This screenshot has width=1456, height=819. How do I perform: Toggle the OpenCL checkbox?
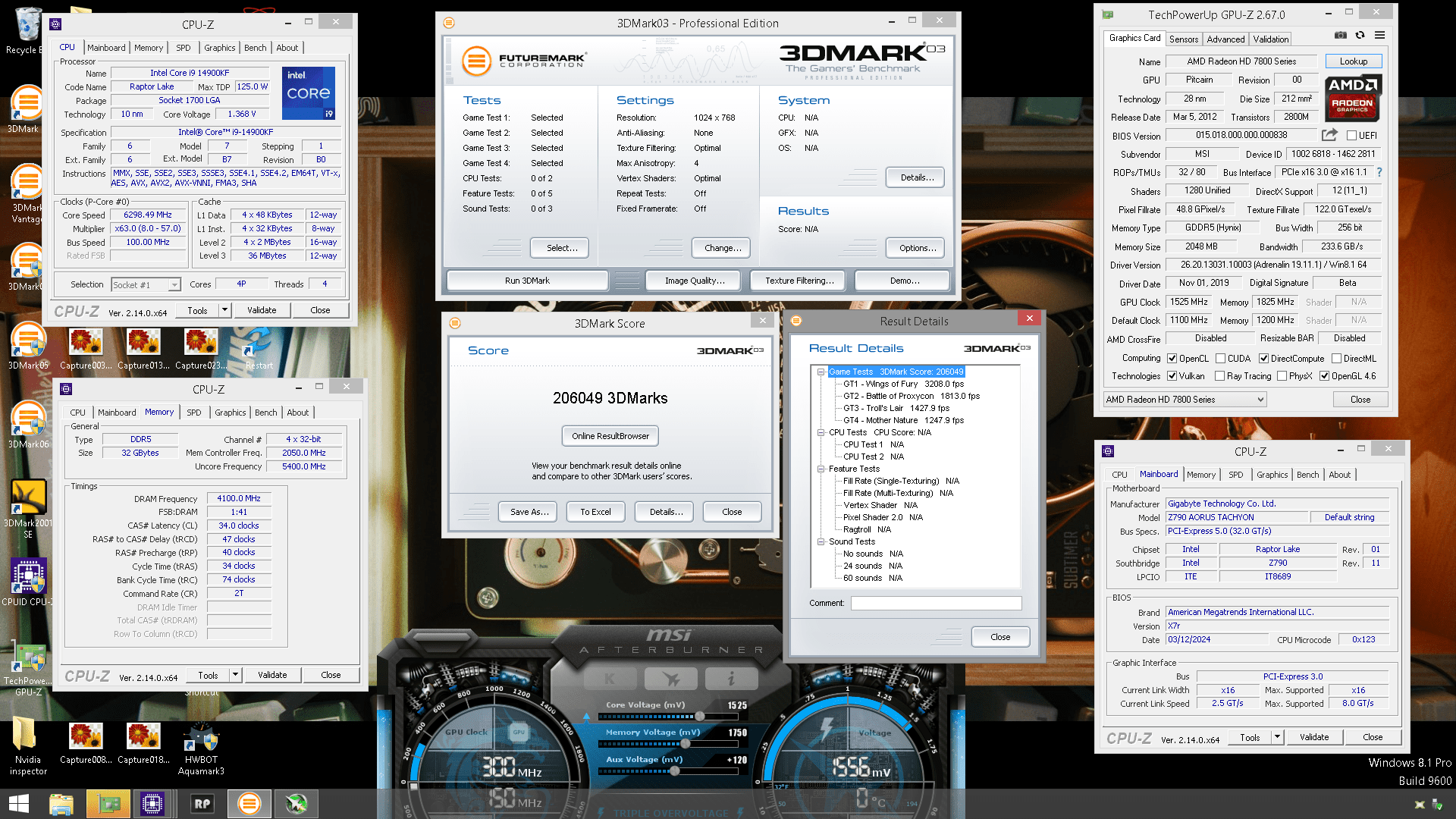1172,359
